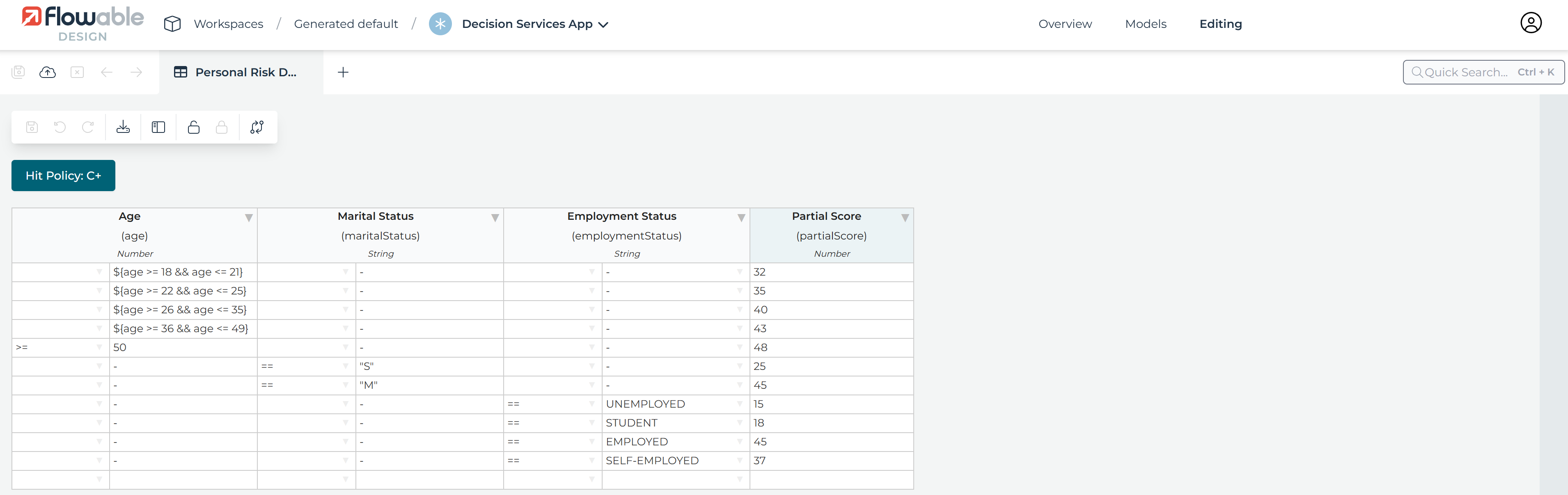Open operator dropdown for UNEMPLOYED row
Viewport: 1568px width, 495px height.
591,404
